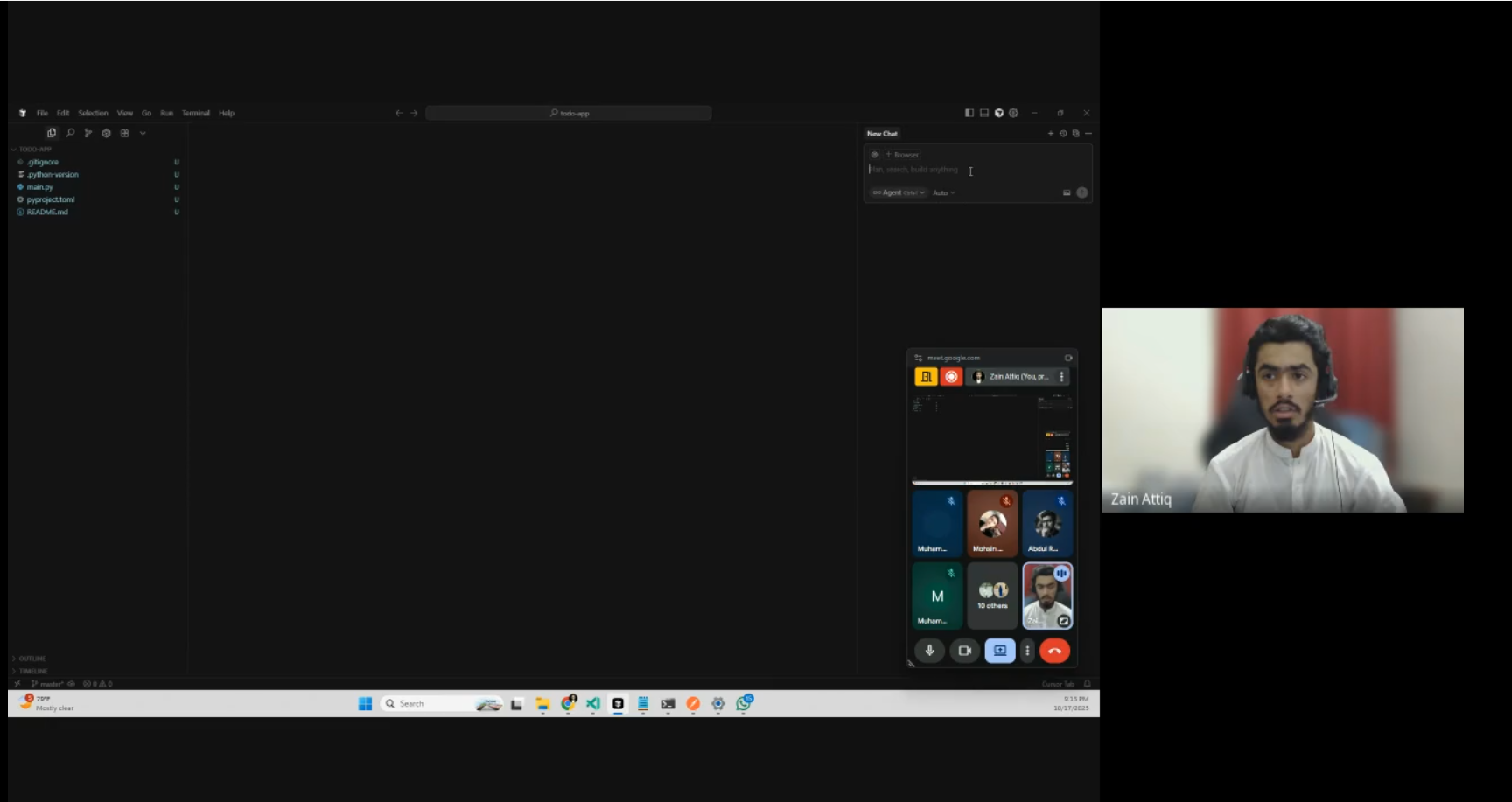Toggle the microphone in Meet popup
The width and height of the screenshot is (1512, 802).
(x=929, y=651)
